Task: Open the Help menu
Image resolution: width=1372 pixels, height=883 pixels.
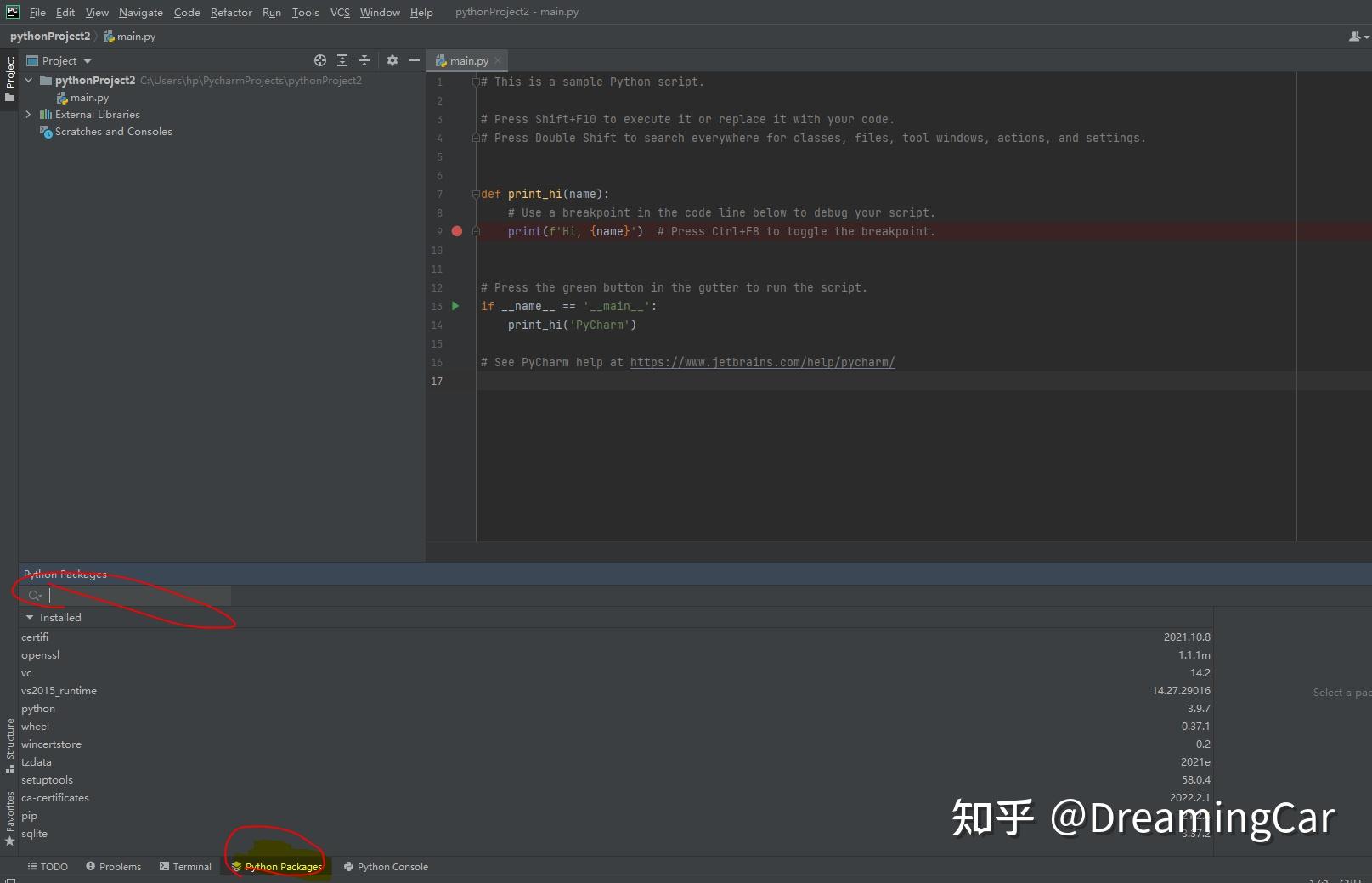Action: (x=421, y=12)
